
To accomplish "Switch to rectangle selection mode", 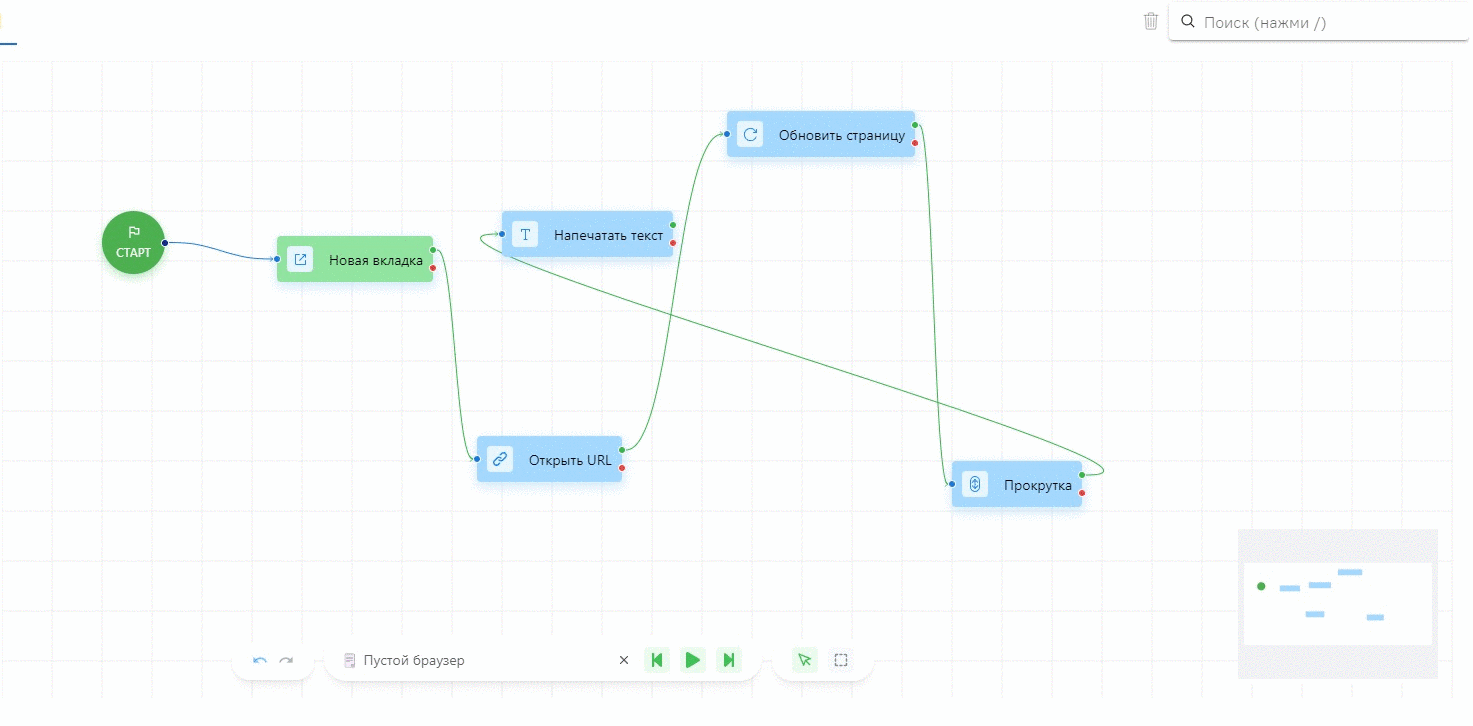I will [x=841, y=660].
